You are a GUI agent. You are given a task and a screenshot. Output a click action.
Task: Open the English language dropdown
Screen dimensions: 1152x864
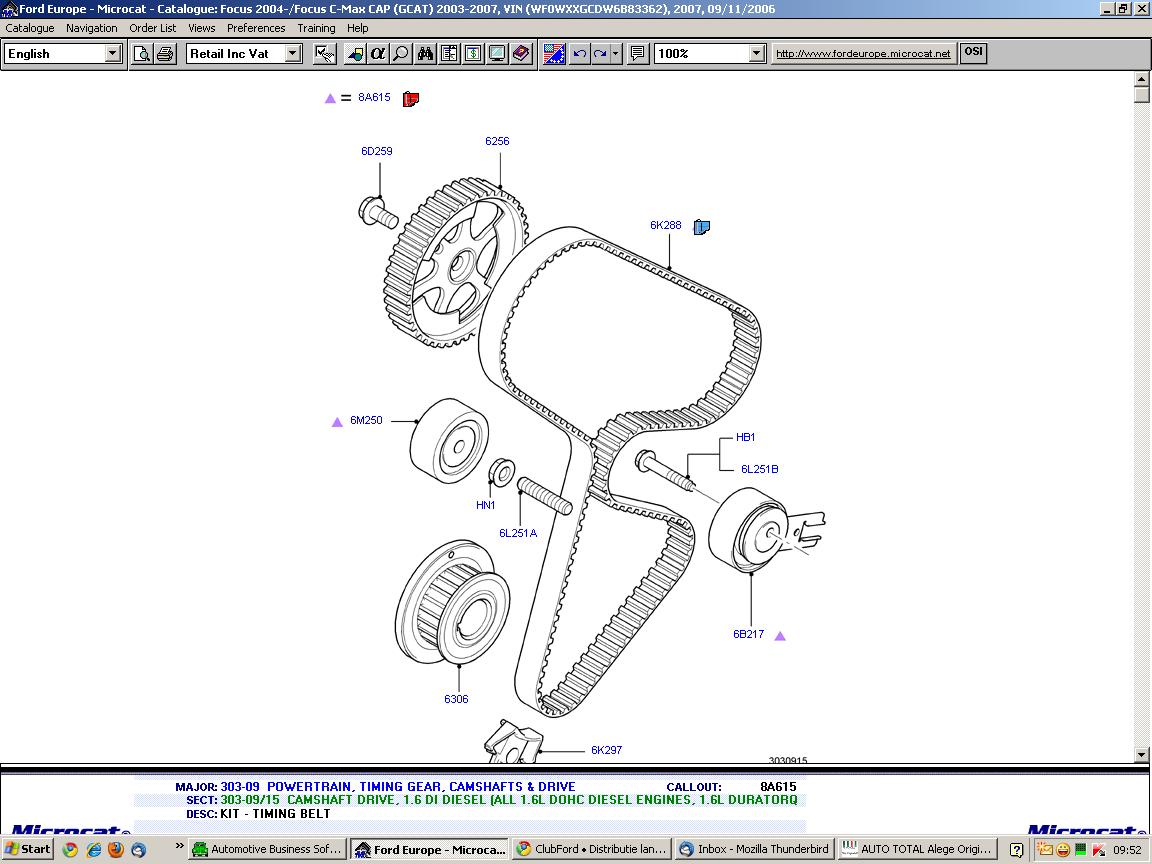pyautogui.click(x=112, y=54)
